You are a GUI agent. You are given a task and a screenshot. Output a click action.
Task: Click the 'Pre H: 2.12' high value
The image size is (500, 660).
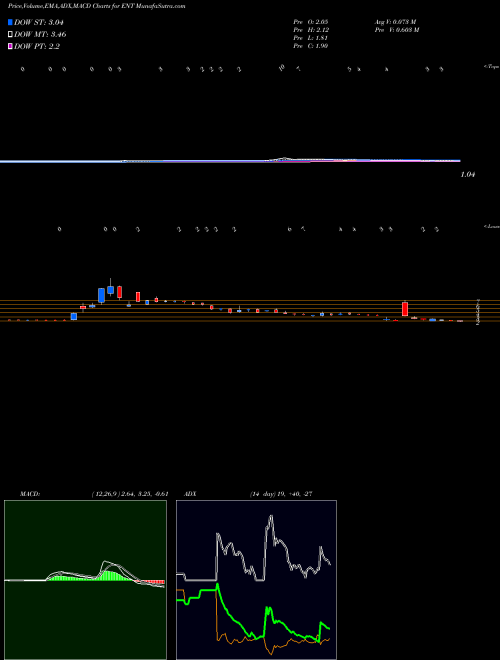tap(311, 30)
